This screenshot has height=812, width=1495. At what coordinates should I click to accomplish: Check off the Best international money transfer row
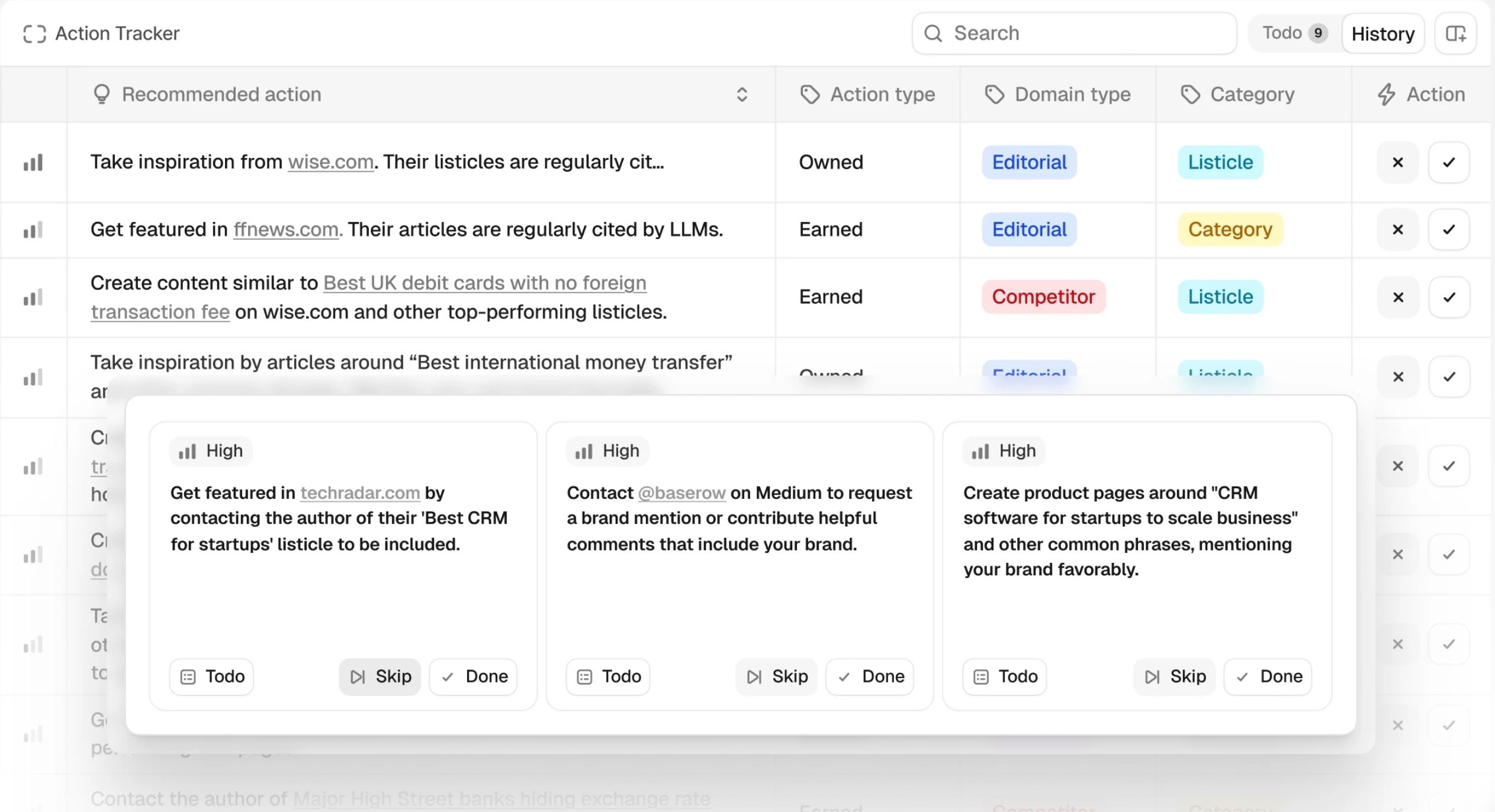point(1449,376)
